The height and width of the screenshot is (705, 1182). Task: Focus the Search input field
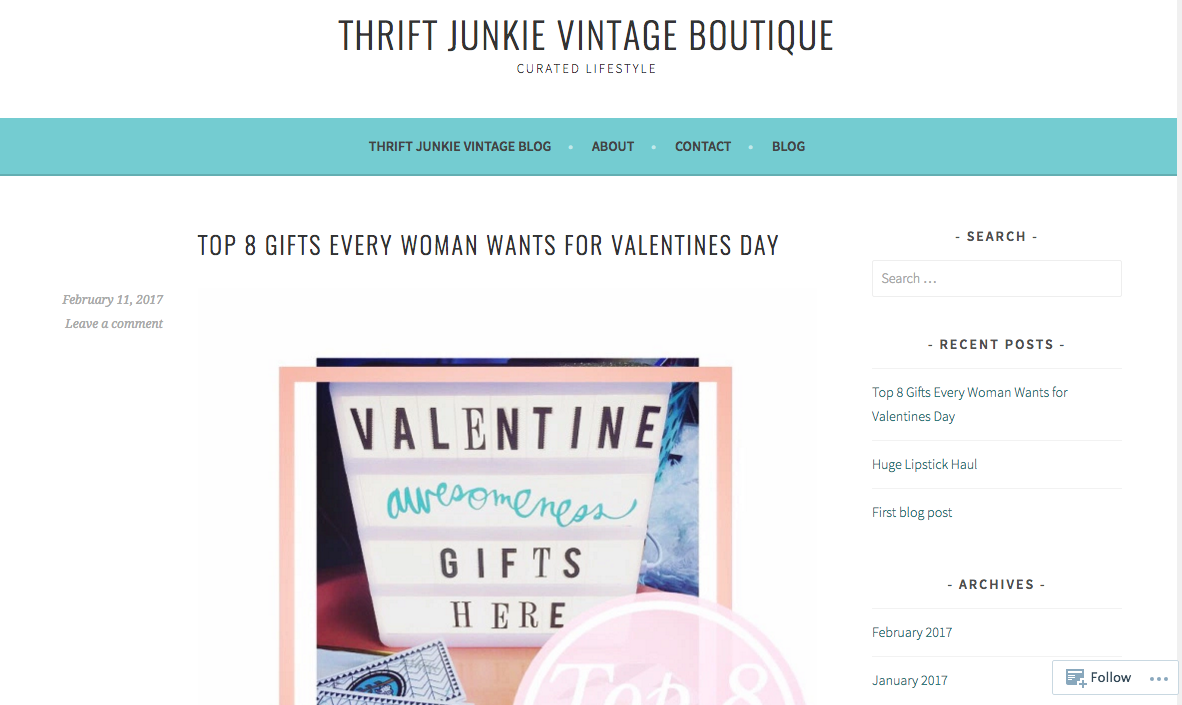coord(997,278)
